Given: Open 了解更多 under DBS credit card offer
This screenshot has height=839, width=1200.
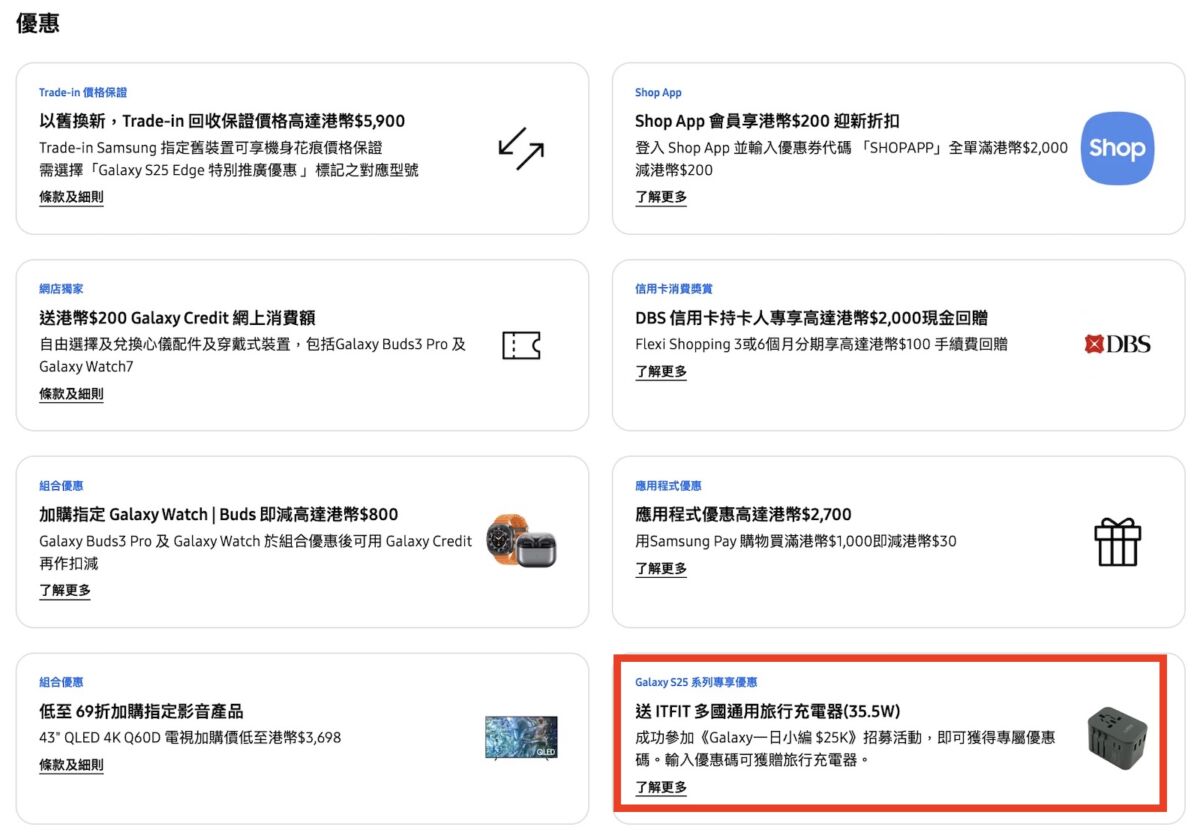Looking at the screenshot, I should [661, 372].
